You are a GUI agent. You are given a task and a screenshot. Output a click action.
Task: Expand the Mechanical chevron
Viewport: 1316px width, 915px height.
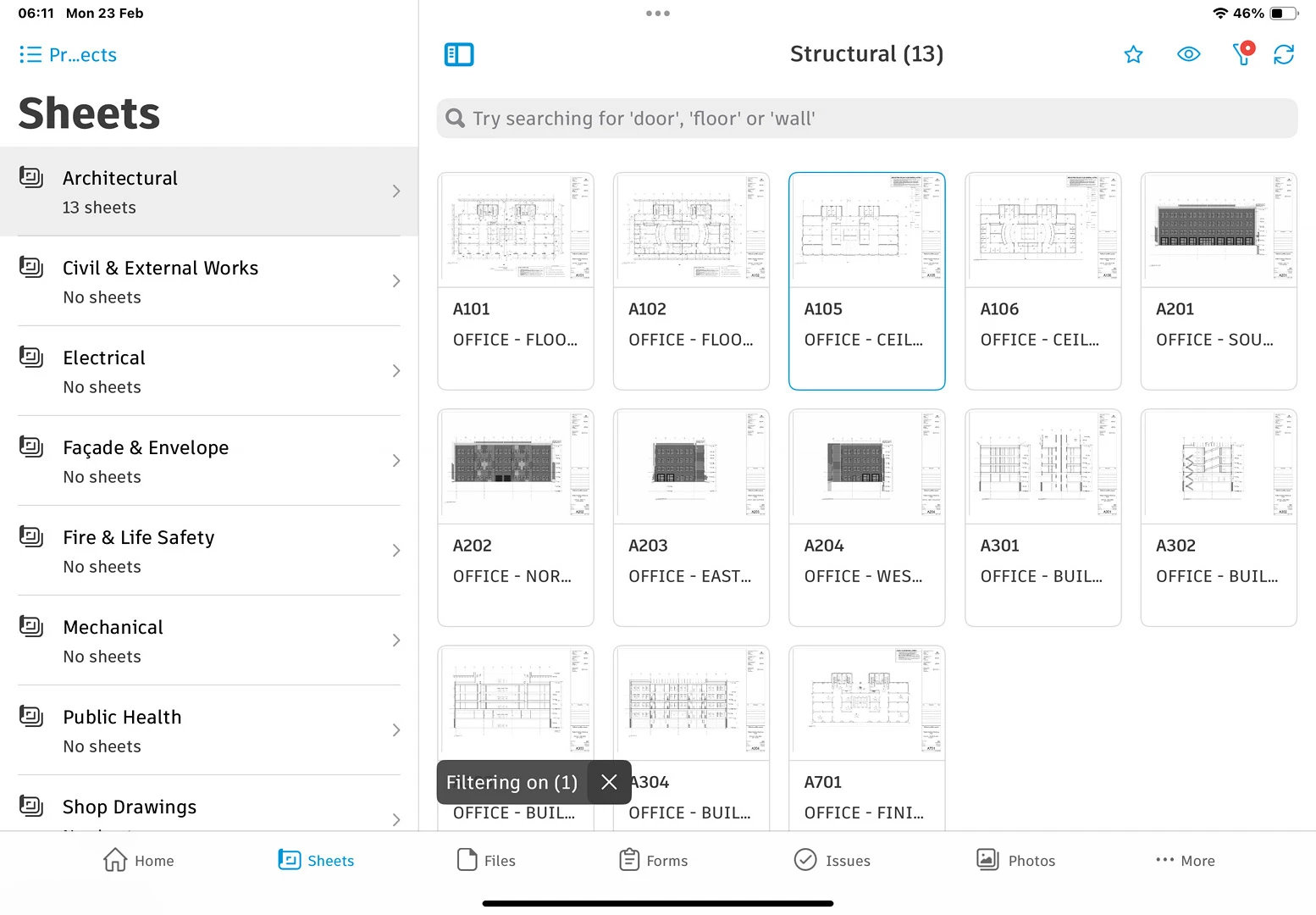pos(395,640)
